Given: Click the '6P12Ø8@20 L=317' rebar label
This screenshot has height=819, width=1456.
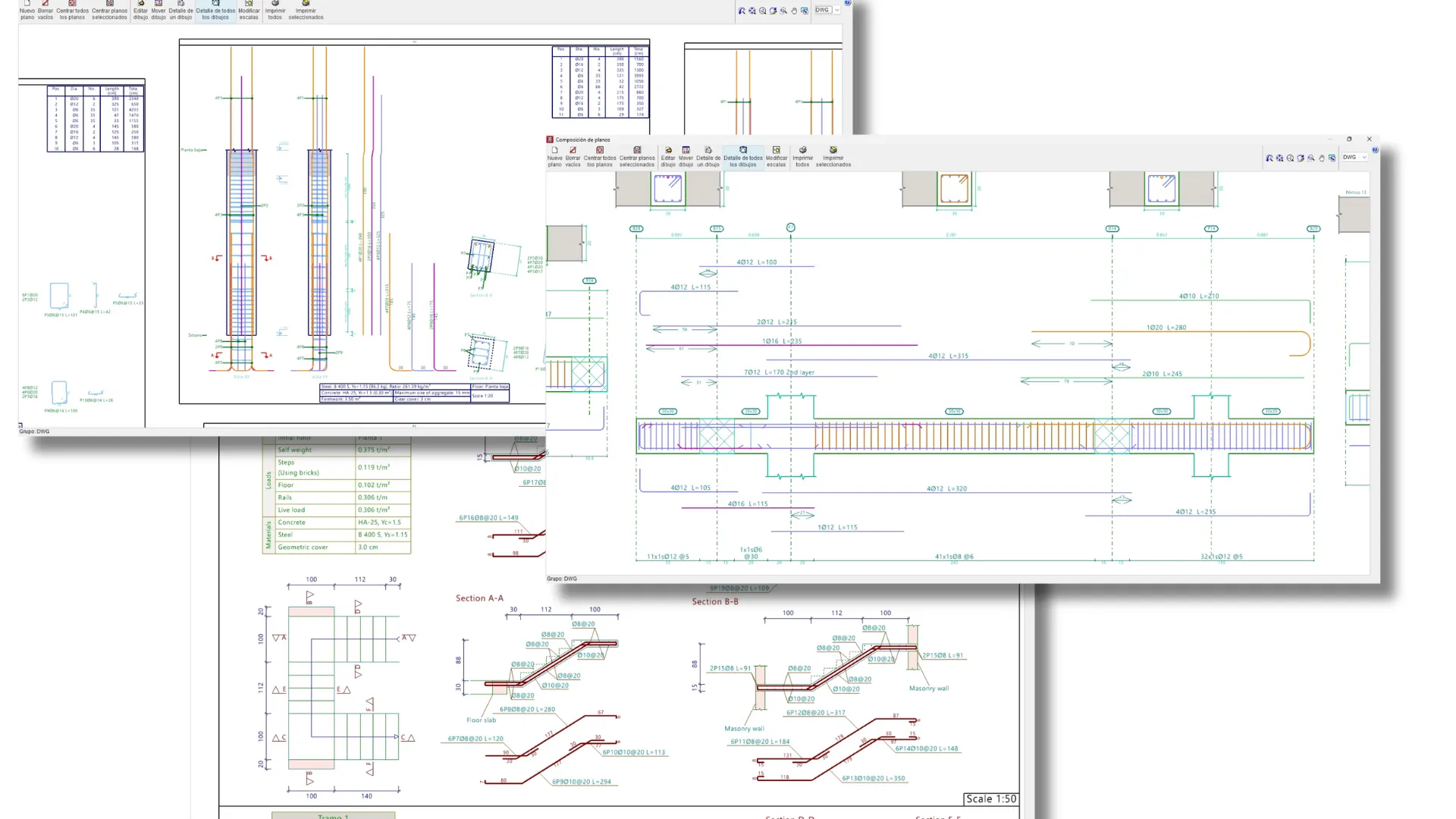Looking at the screenshot, I should point(815,713).
